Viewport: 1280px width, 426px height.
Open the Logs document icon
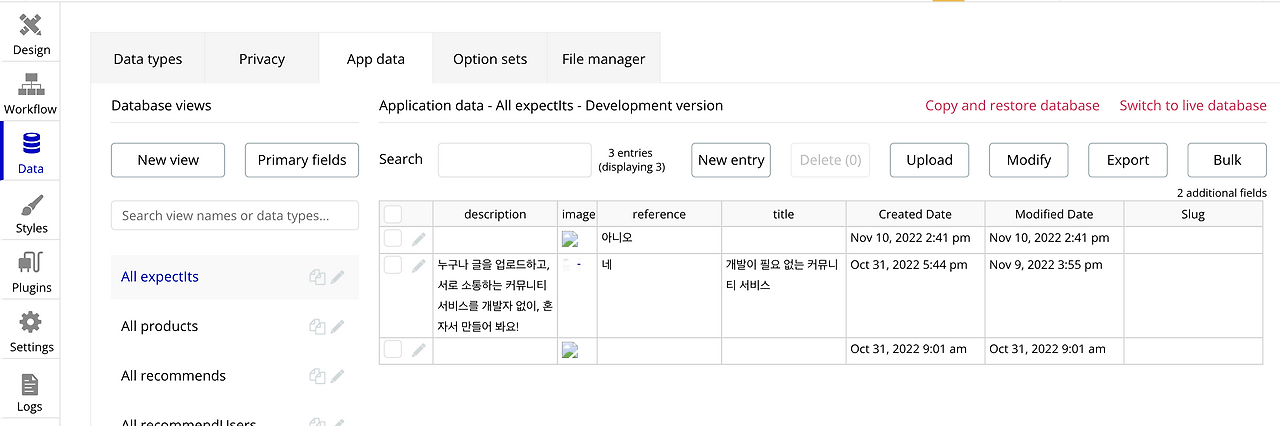pos(30,384)
